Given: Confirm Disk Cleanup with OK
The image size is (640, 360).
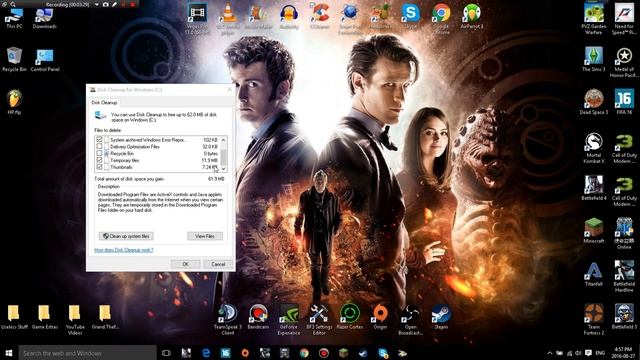Looking at the screenshot, I should point(186,264).
